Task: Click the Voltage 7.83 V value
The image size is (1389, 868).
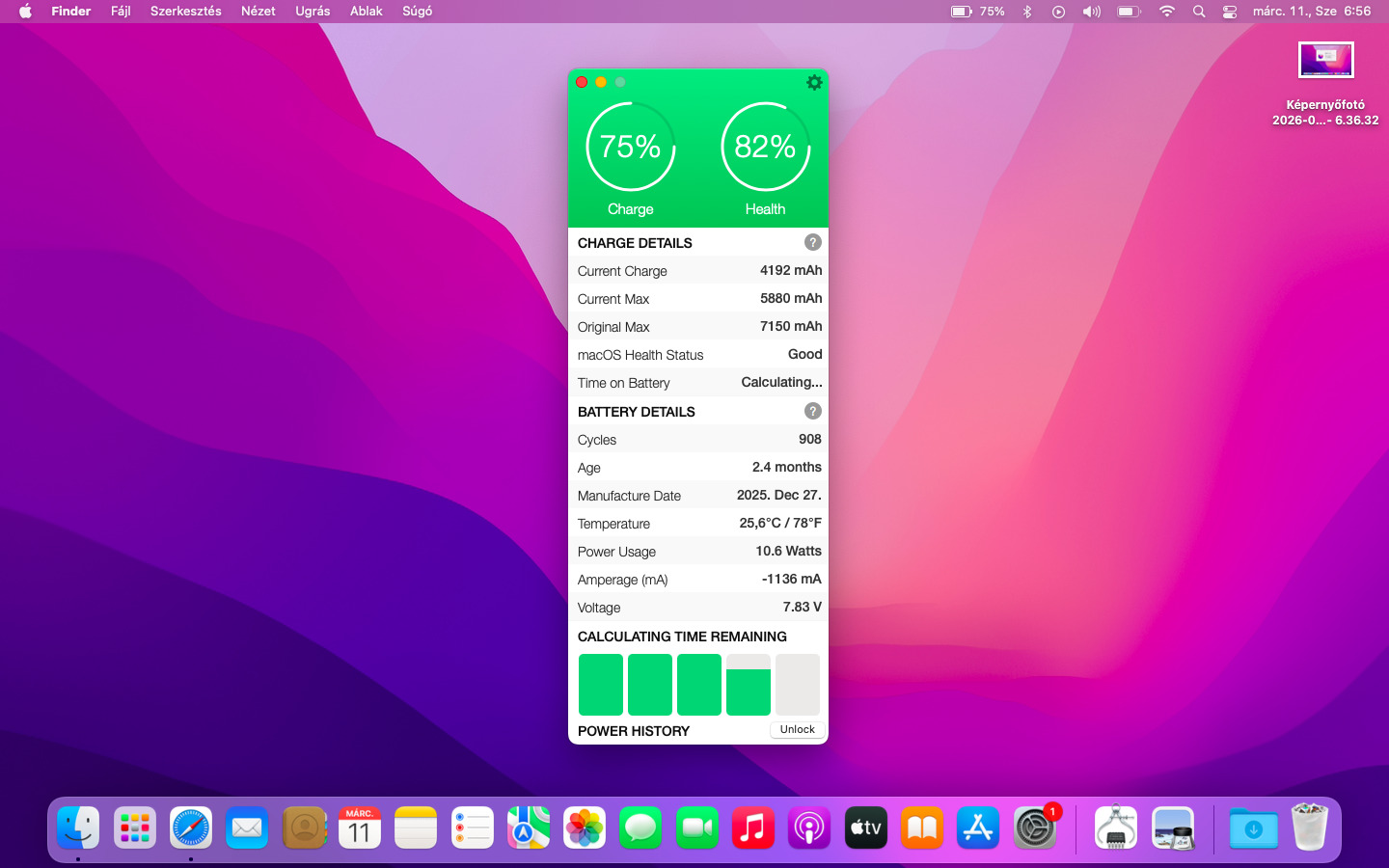Action: point(803,607)
